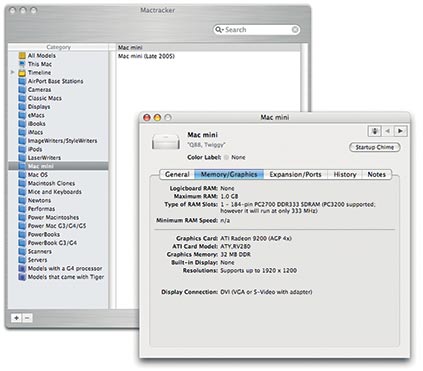423x371 pixels.
Task: Click the speech icon in Mac mini window
Action: point(374,131)
